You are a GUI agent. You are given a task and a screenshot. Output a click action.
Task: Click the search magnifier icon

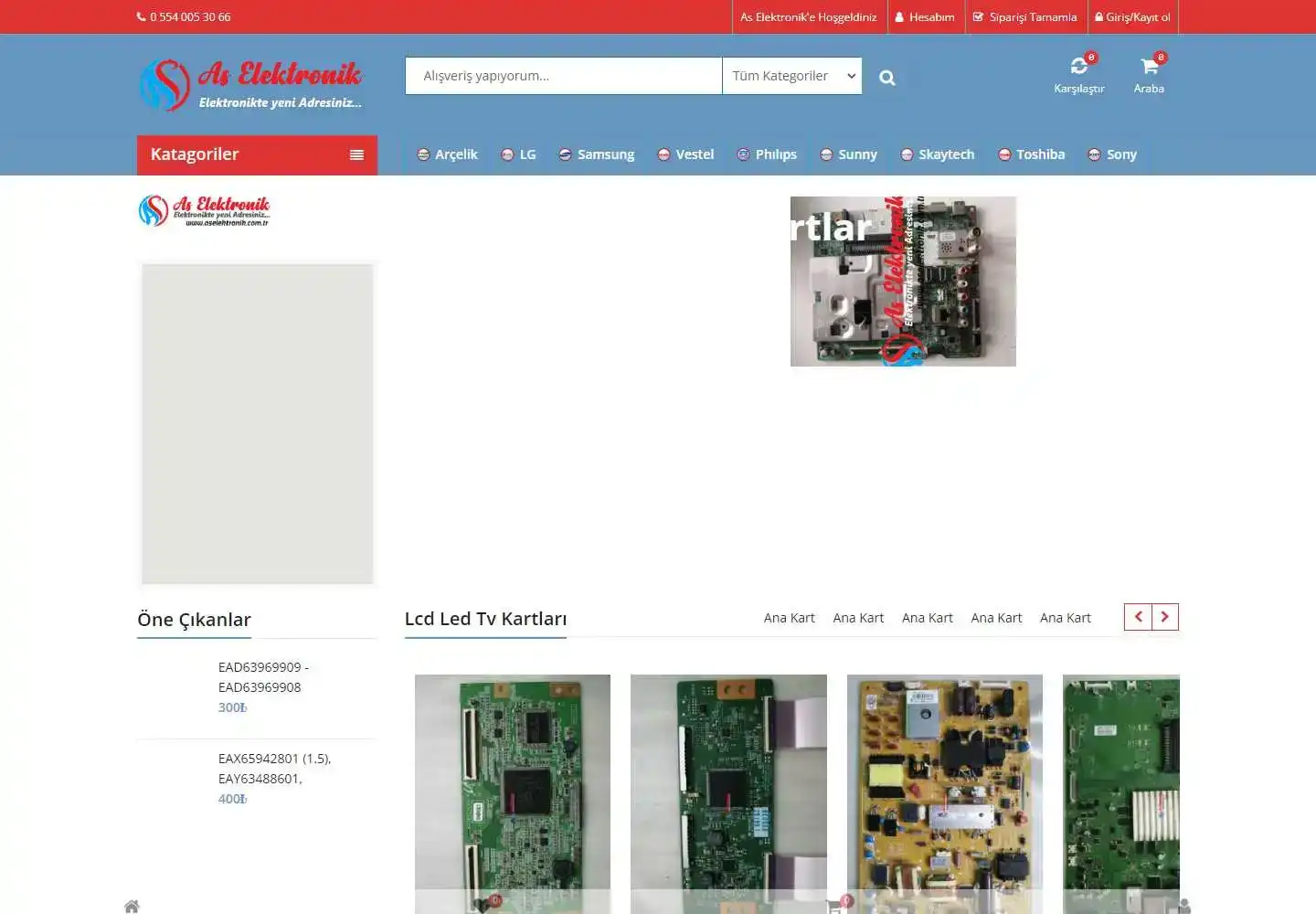[886, 78]
